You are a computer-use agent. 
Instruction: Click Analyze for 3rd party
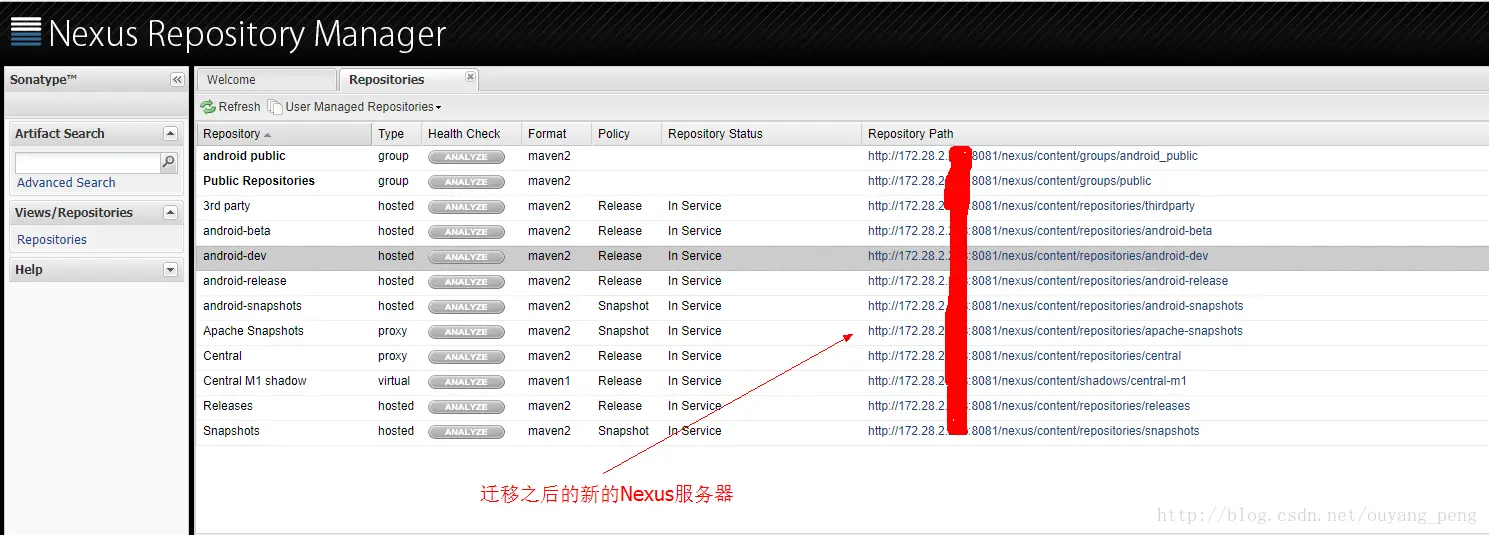(466, 207)
